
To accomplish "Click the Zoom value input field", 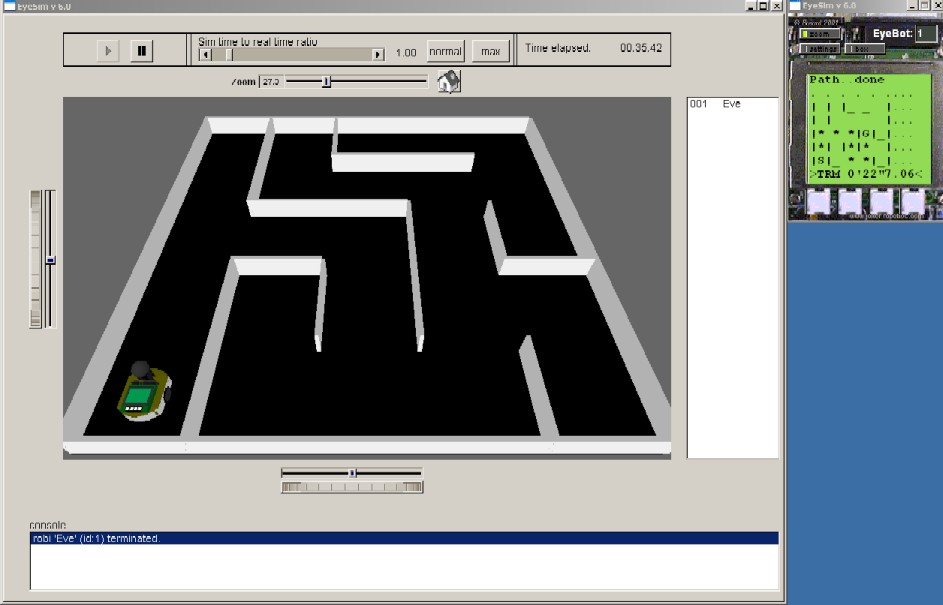I will tap(271, 81).
